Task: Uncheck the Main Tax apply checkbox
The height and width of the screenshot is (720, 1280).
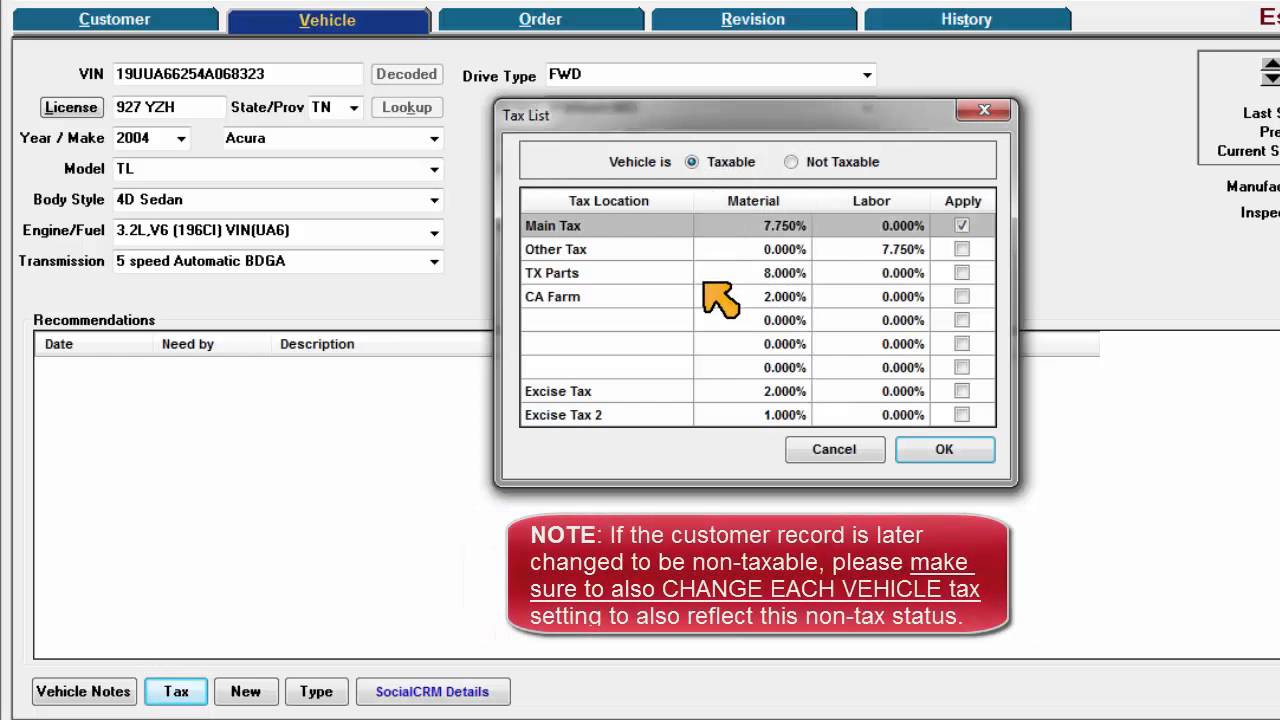Action: pyautogui.click(x=962, y=226)
